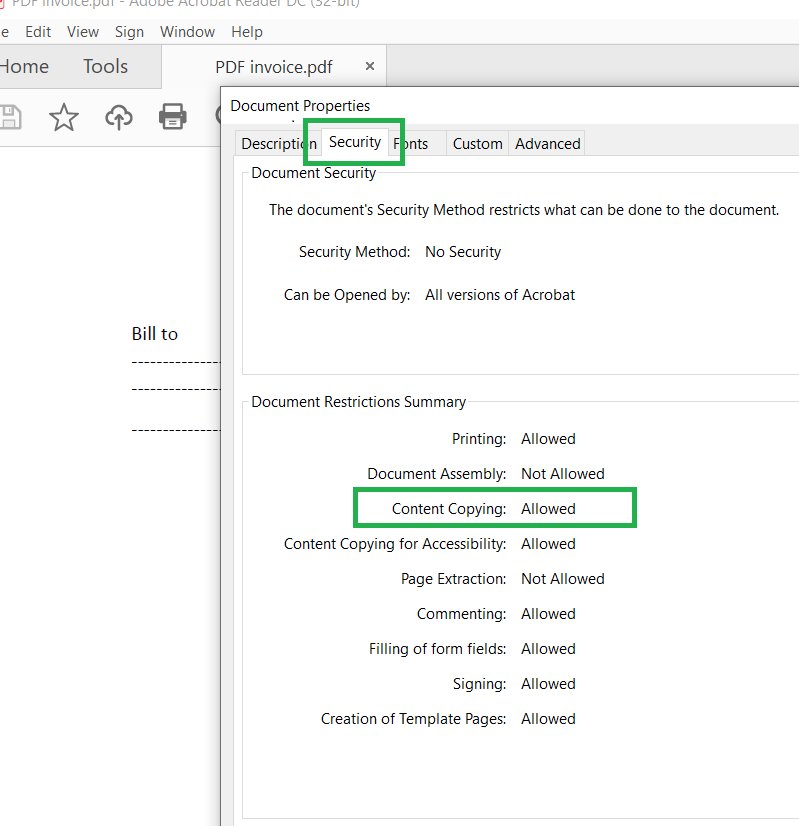Screen dimensions: 799x826
Task: Bookmark document with the star icon
Action: tap(64, 117)
